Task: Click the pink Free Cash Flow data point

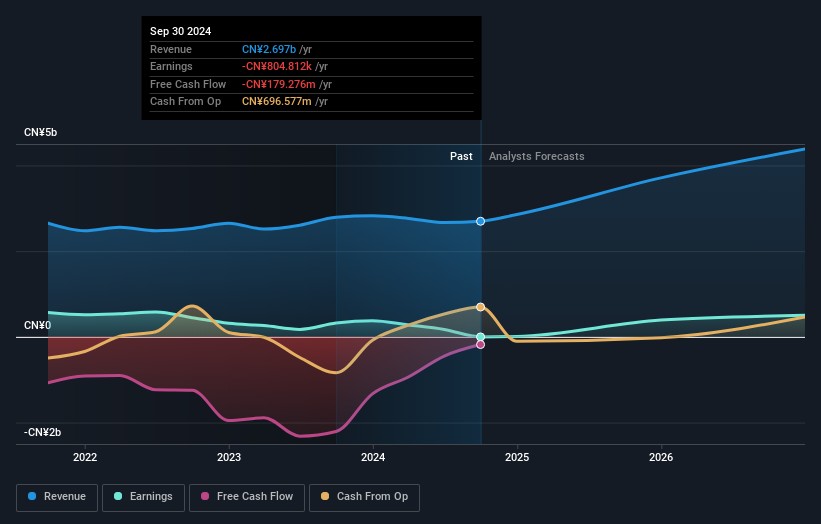Action: tap(480, 344)
